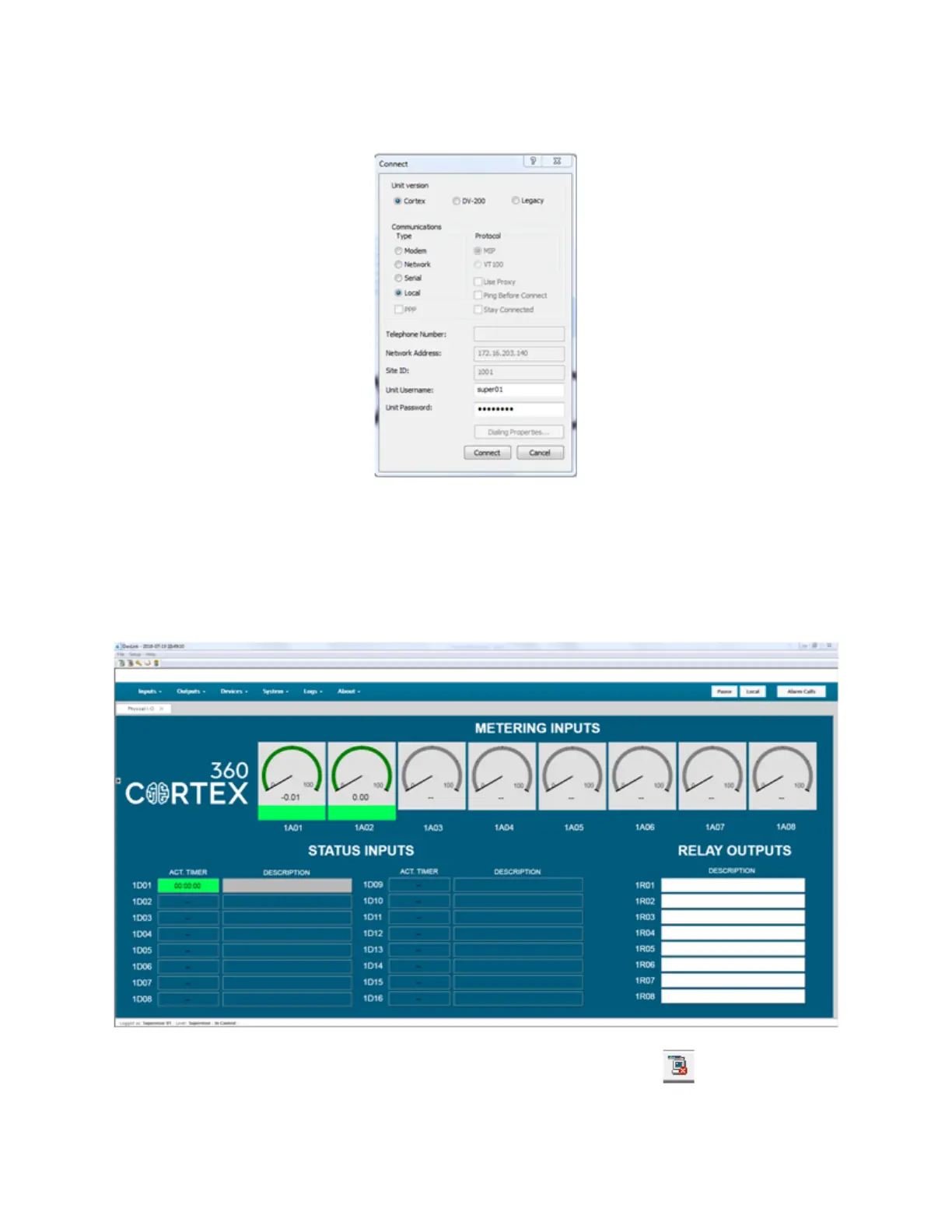
Task: Click the 1A02 metering gauge
Action: pyautogui.click(x=362, y=775)
